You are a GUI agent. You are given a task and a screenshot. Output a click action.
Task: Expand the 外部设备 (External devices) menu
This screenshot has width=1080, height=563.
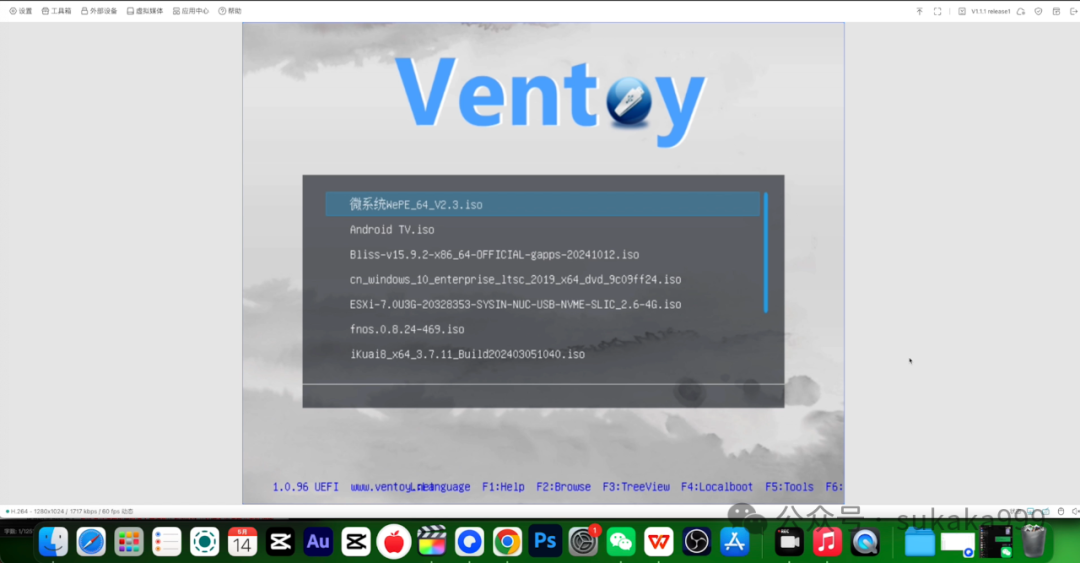(99, 11)
